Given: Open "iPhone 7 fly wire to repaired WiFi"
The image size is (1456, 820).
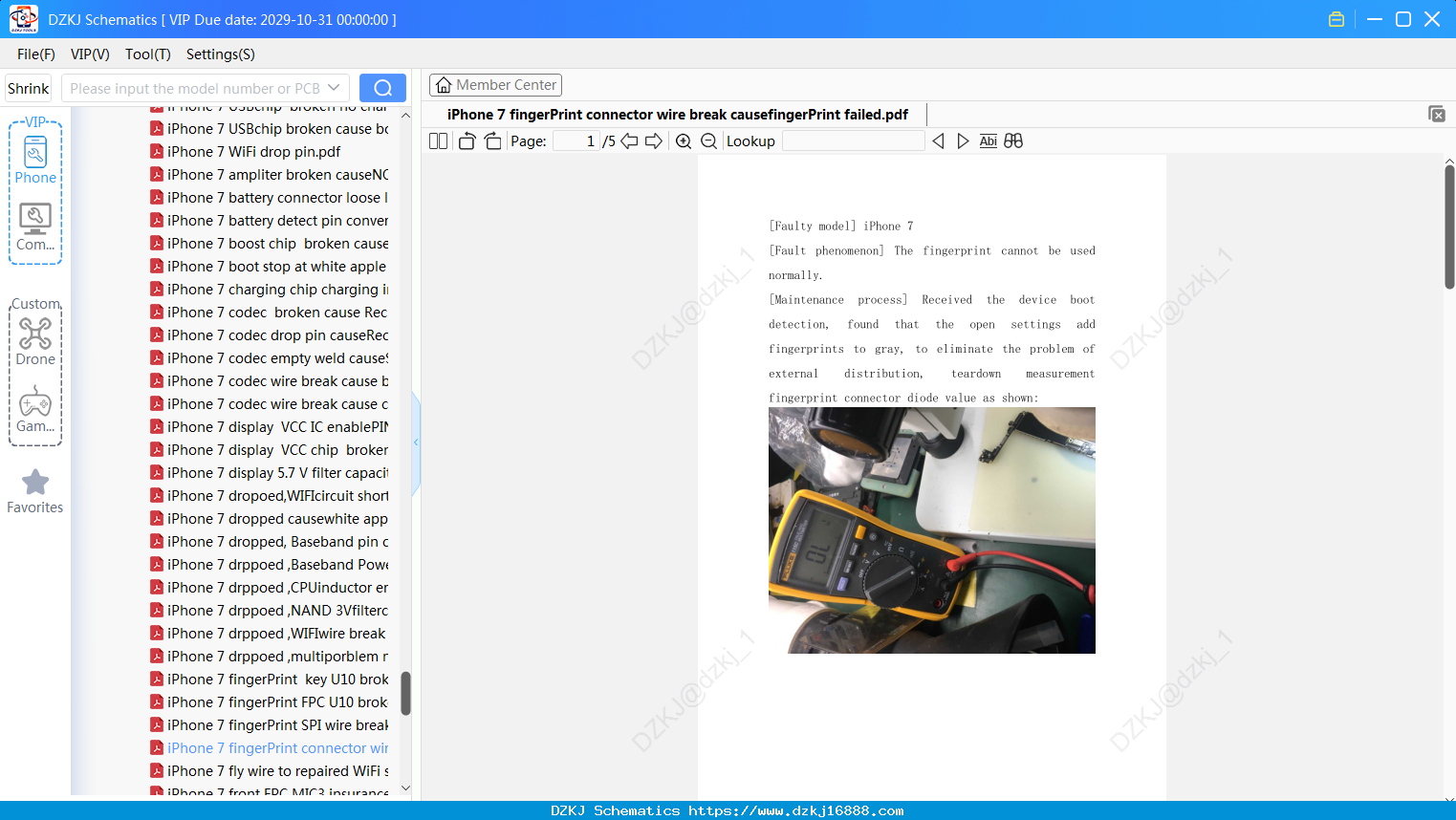Looking at the screenshot, I should pos(270,771).
